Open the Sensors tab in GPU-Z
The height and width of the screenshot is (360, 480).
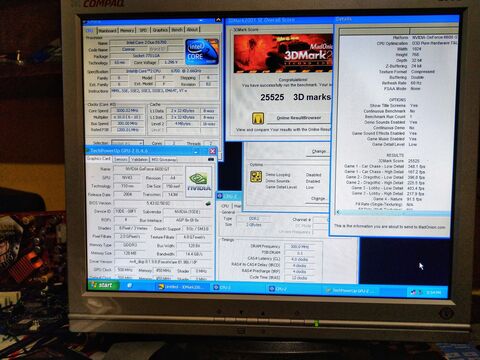pyautogui.click(x=121, y=159)
